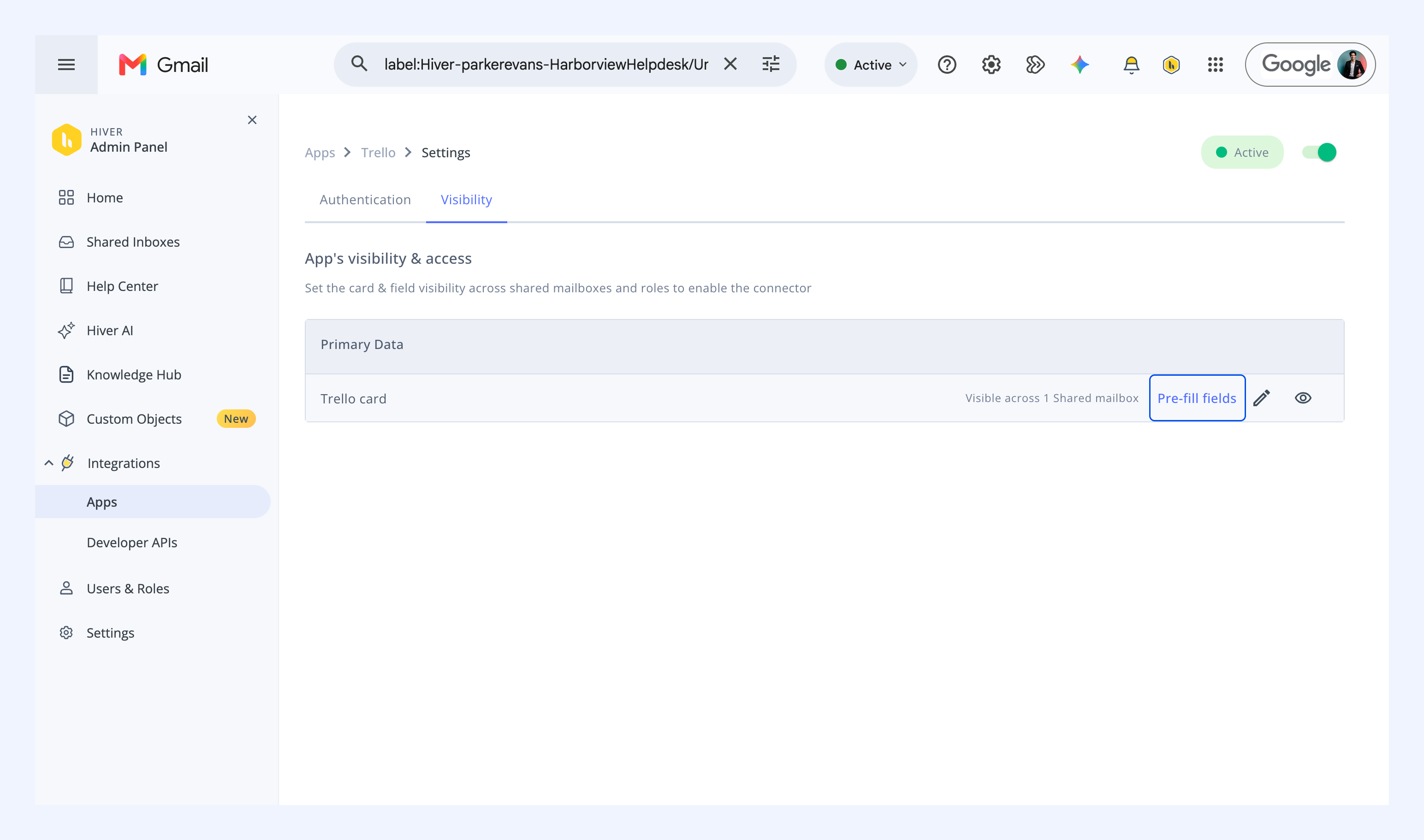This screenshot has width=1424, height=840.
Task: Click the Gmail logo
Action: 164,65
